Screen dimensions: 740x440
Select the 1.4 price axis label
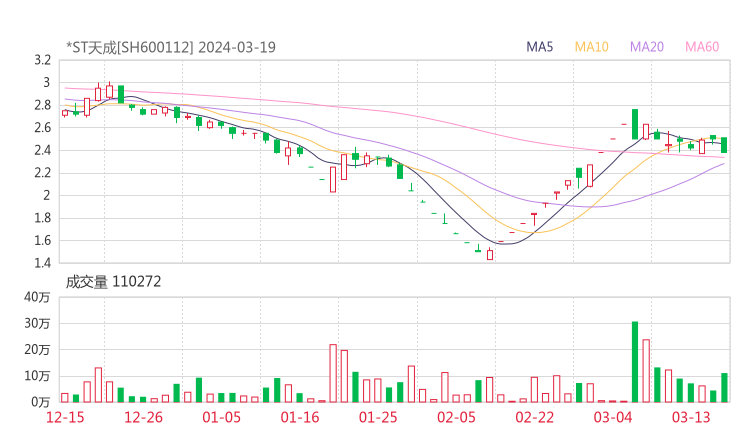tap(42, 262)
